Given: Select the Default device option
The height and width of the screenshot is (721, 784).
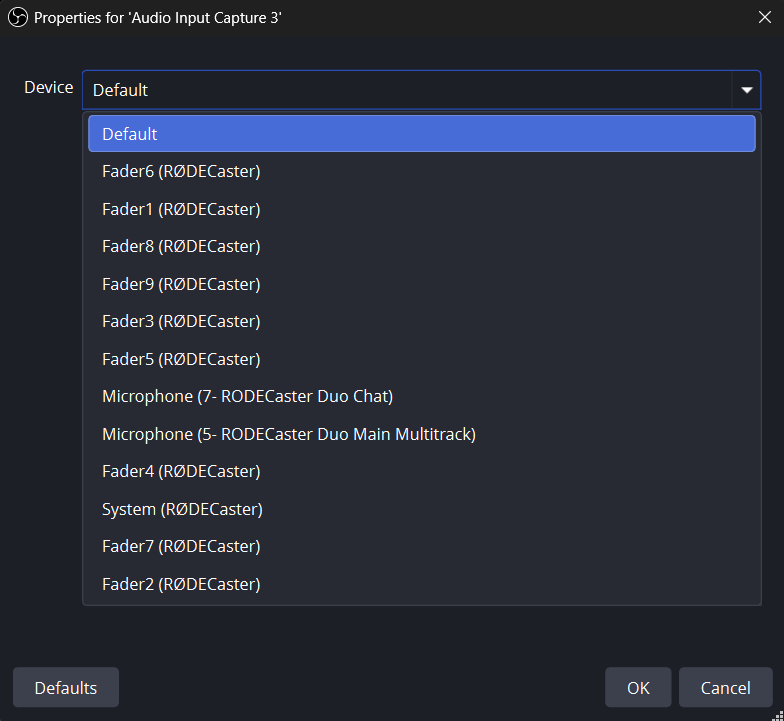Looking at the screenshot, I should point(421,134).
